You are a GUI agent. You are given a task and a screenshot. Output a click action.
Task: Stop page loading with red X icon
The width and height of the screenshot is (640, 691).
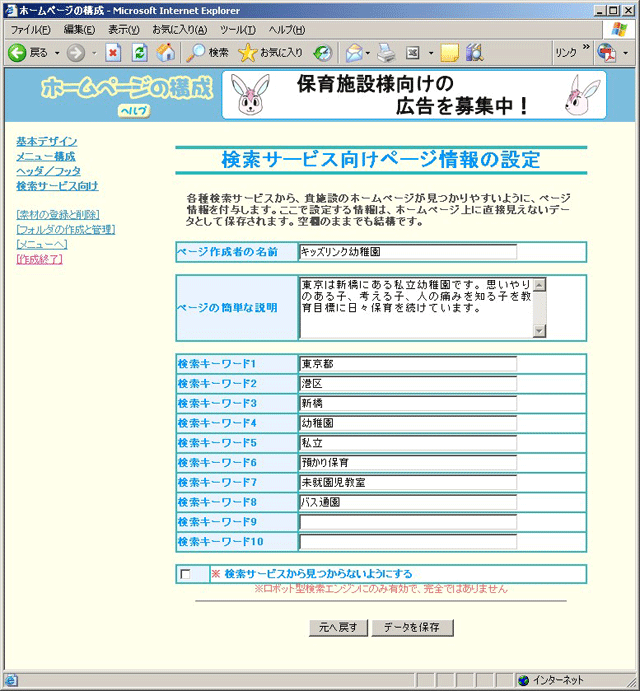click(x=113, y=53)
